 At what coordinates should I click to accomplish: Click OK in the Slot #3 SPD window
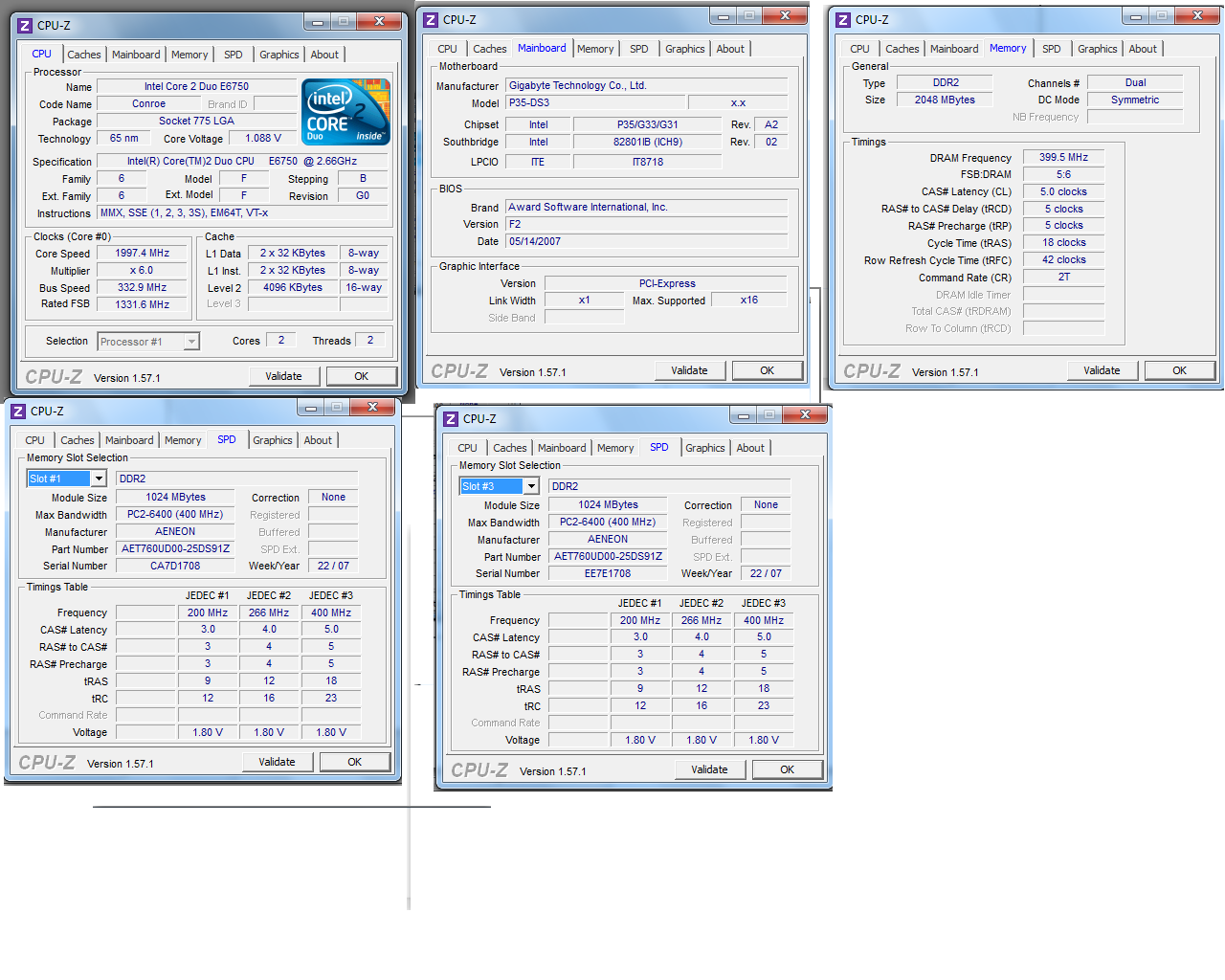click(x=788, y=769)
